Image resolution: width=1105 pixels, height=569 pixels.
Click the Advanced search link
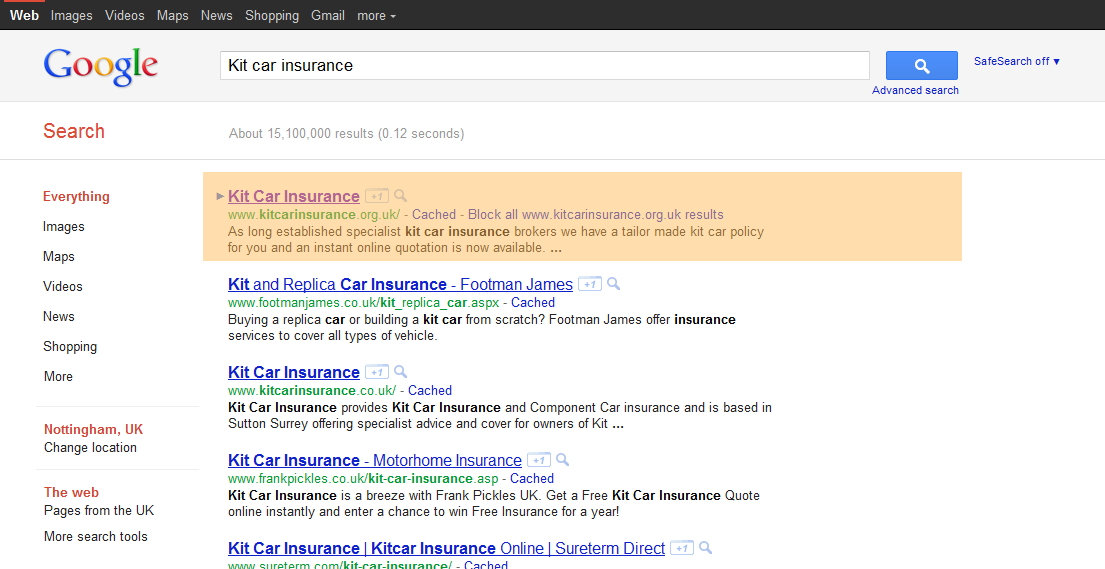pyautogui.click(x=915, y=90)
